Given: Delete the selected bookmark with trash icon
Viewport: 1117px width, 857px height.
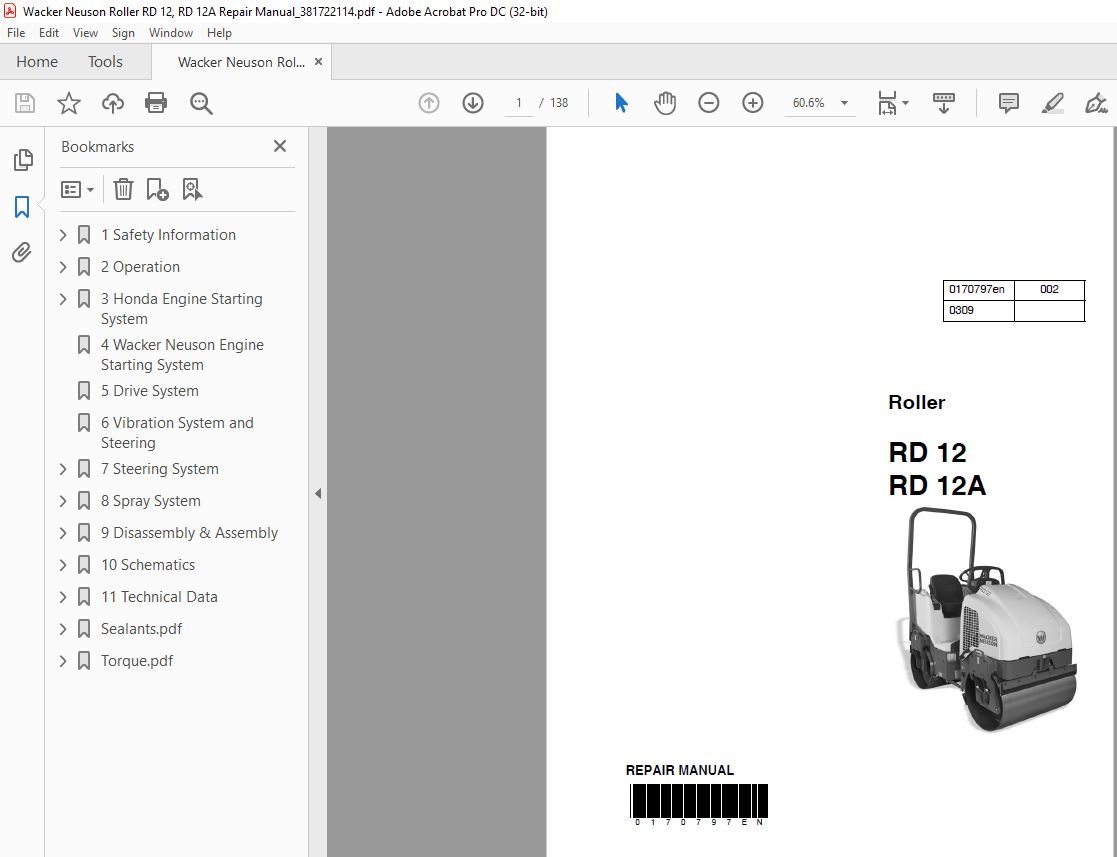Looking at the screenshot, I should 123,189.
